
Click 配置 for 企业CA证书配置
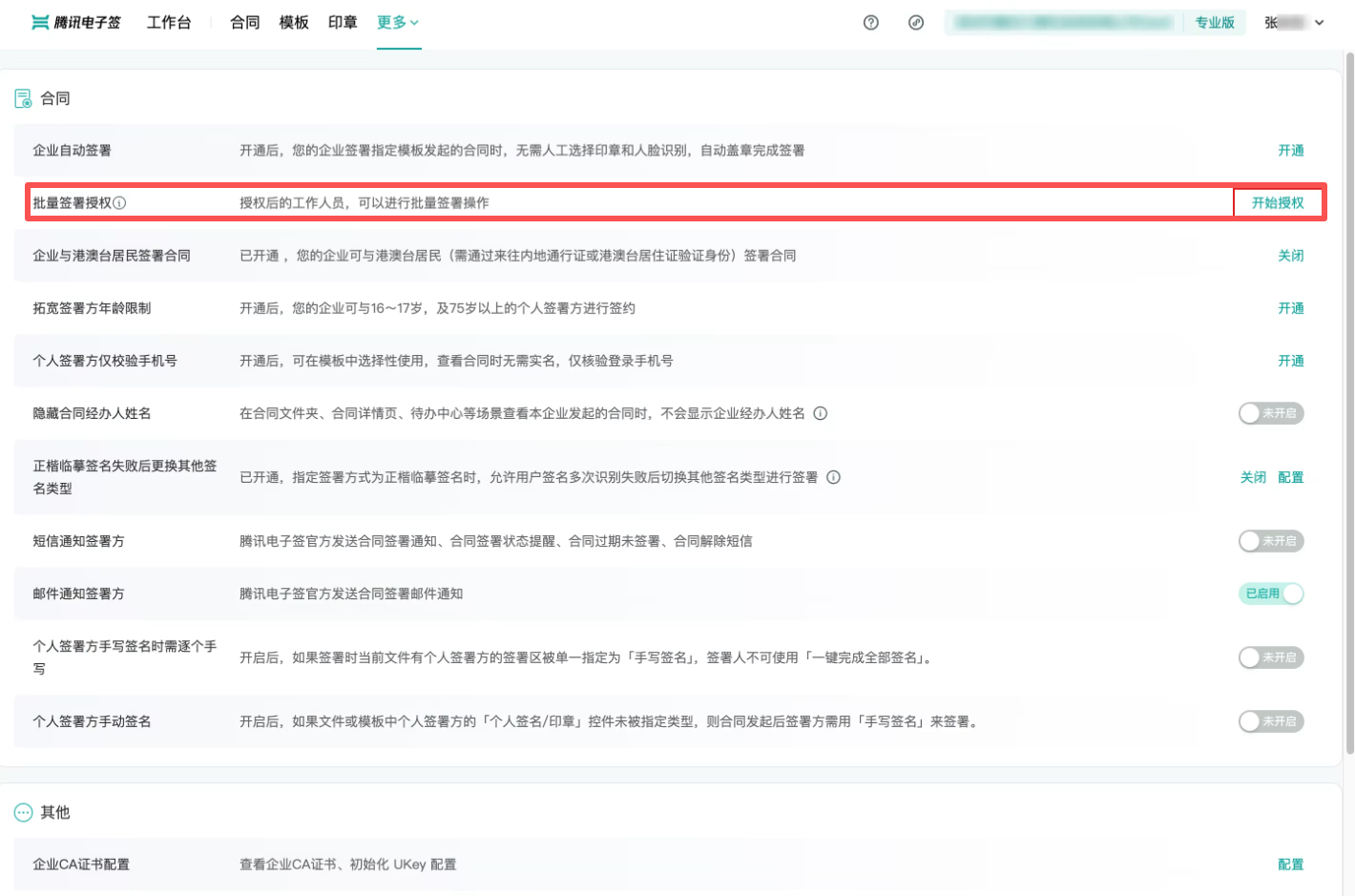1291,865
